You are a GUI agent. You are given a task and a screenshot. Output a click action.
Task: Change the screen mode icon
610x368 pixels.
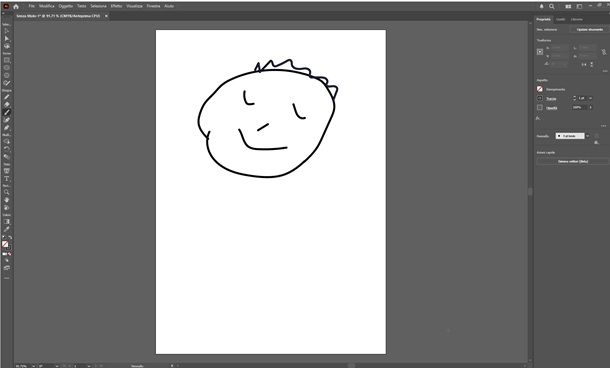point(7,268)
